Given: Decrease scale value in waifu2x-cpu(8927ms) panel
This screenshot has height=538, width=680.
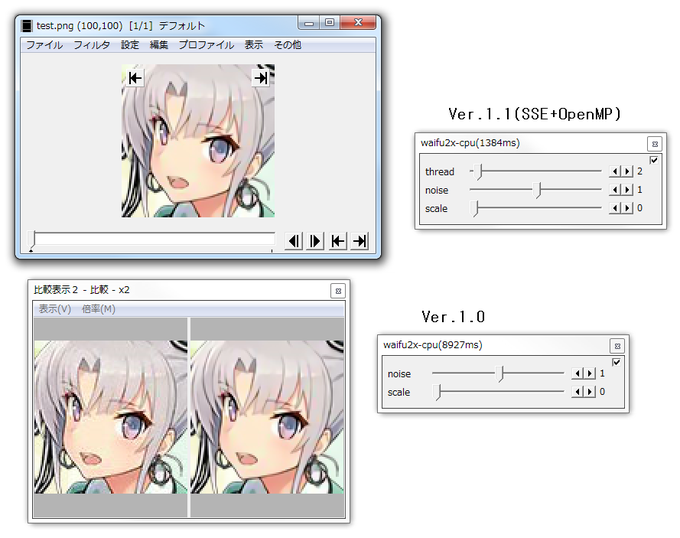Looking at the screenshot, I should (577, 392).
